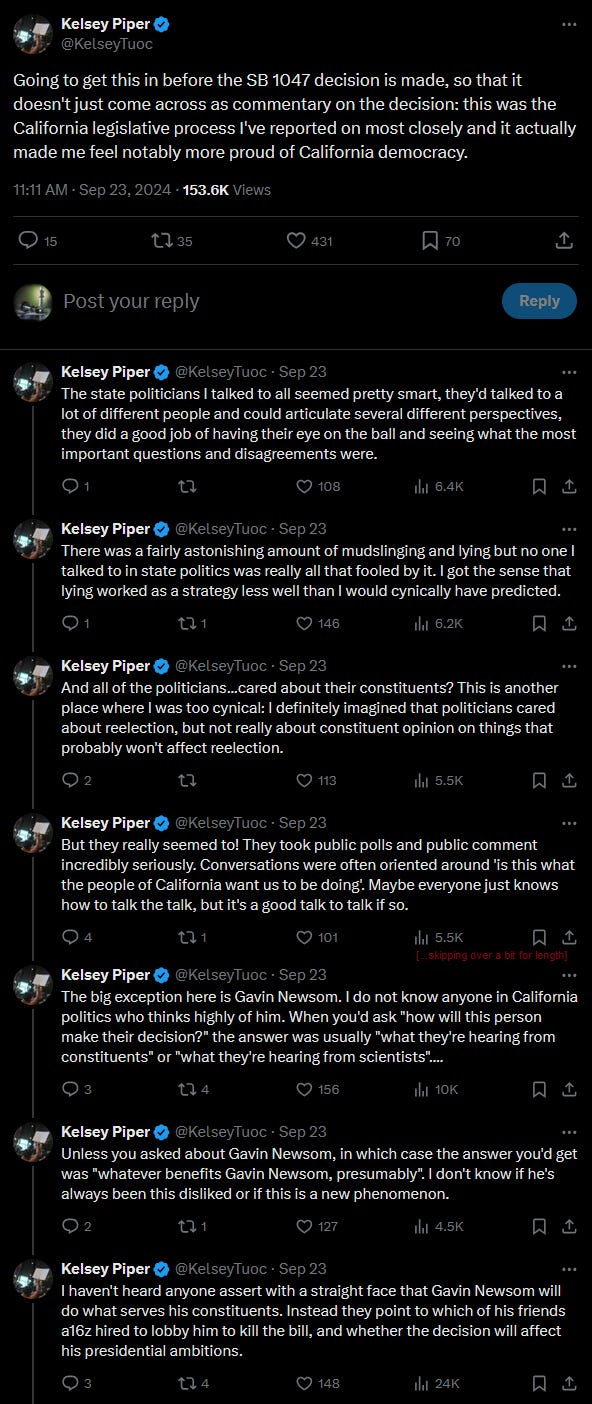
Task: Open the more options menu on the main post
Action: [569, 23]
